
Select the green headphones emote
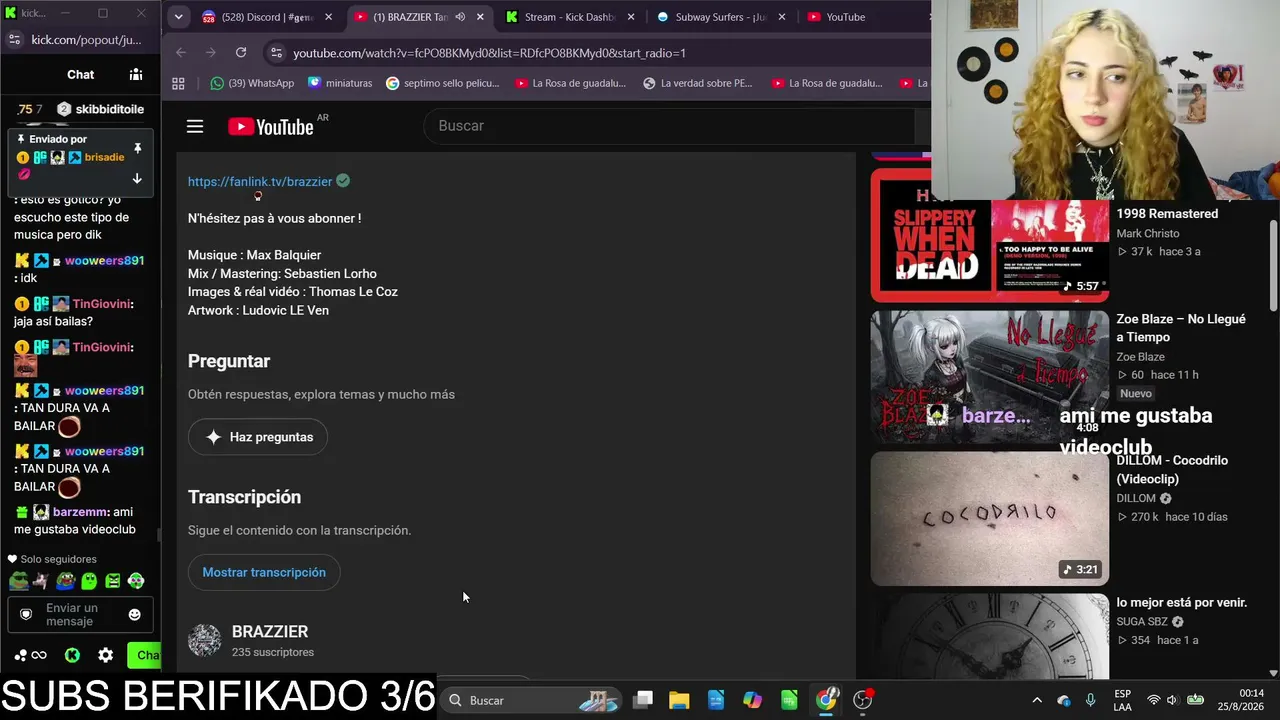(136, 581)
